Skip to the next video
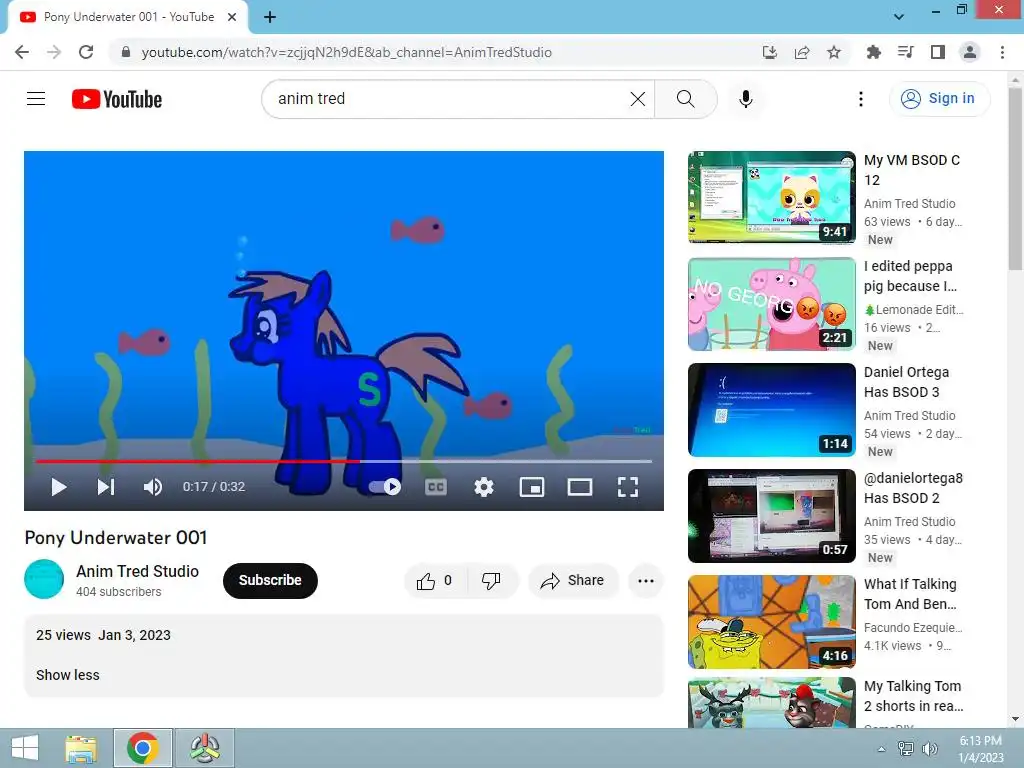1024x768 pixels. [106, 487]
